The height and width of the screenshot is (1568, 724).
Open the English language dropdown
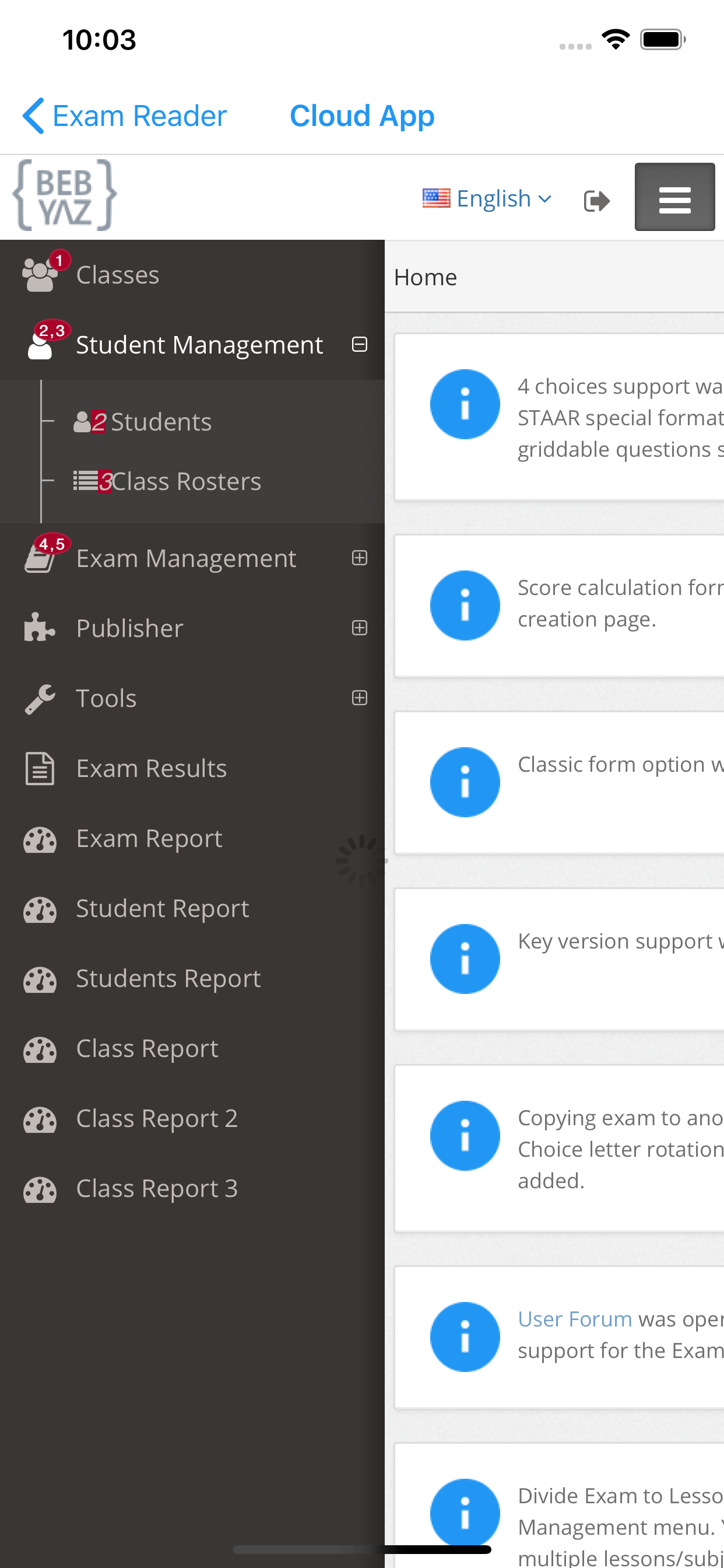(488, 198)
